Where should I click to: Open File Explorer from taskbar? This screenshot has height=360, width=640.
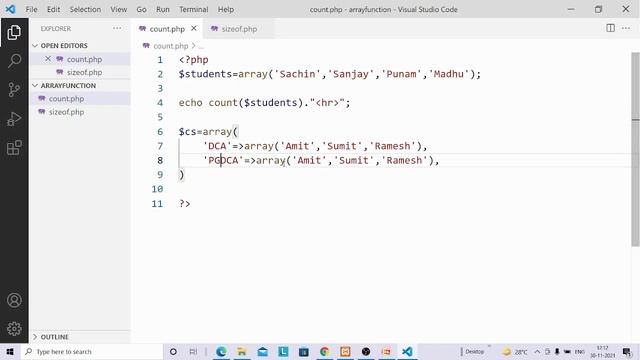click(x=242, y=351)
